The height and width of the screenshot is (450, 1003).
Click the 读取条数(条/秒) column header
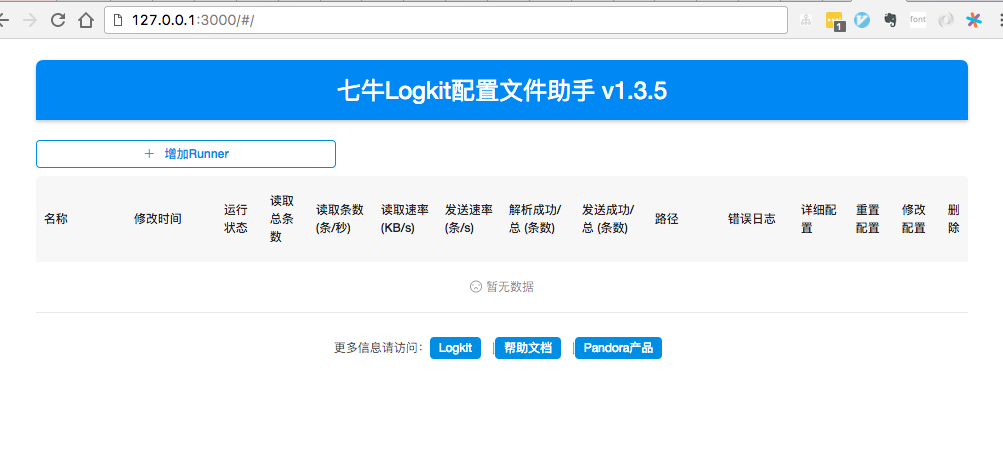(x=340, y=219)
